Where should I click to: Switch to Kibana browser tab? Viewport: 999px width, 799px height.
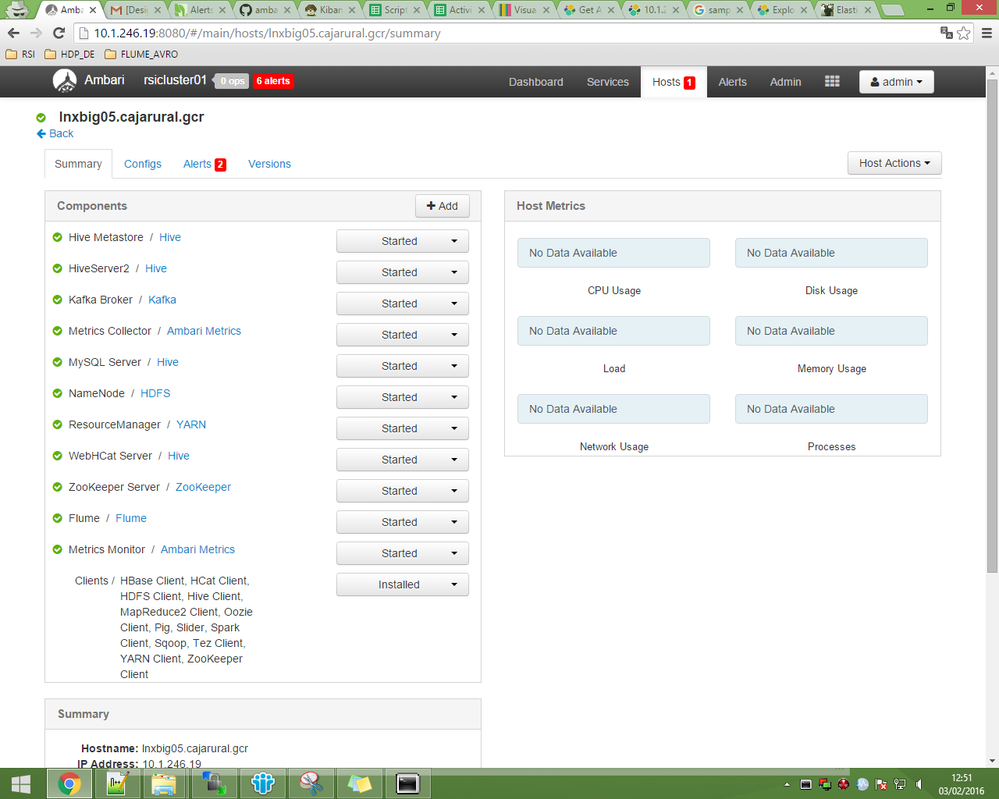(329, 10)
